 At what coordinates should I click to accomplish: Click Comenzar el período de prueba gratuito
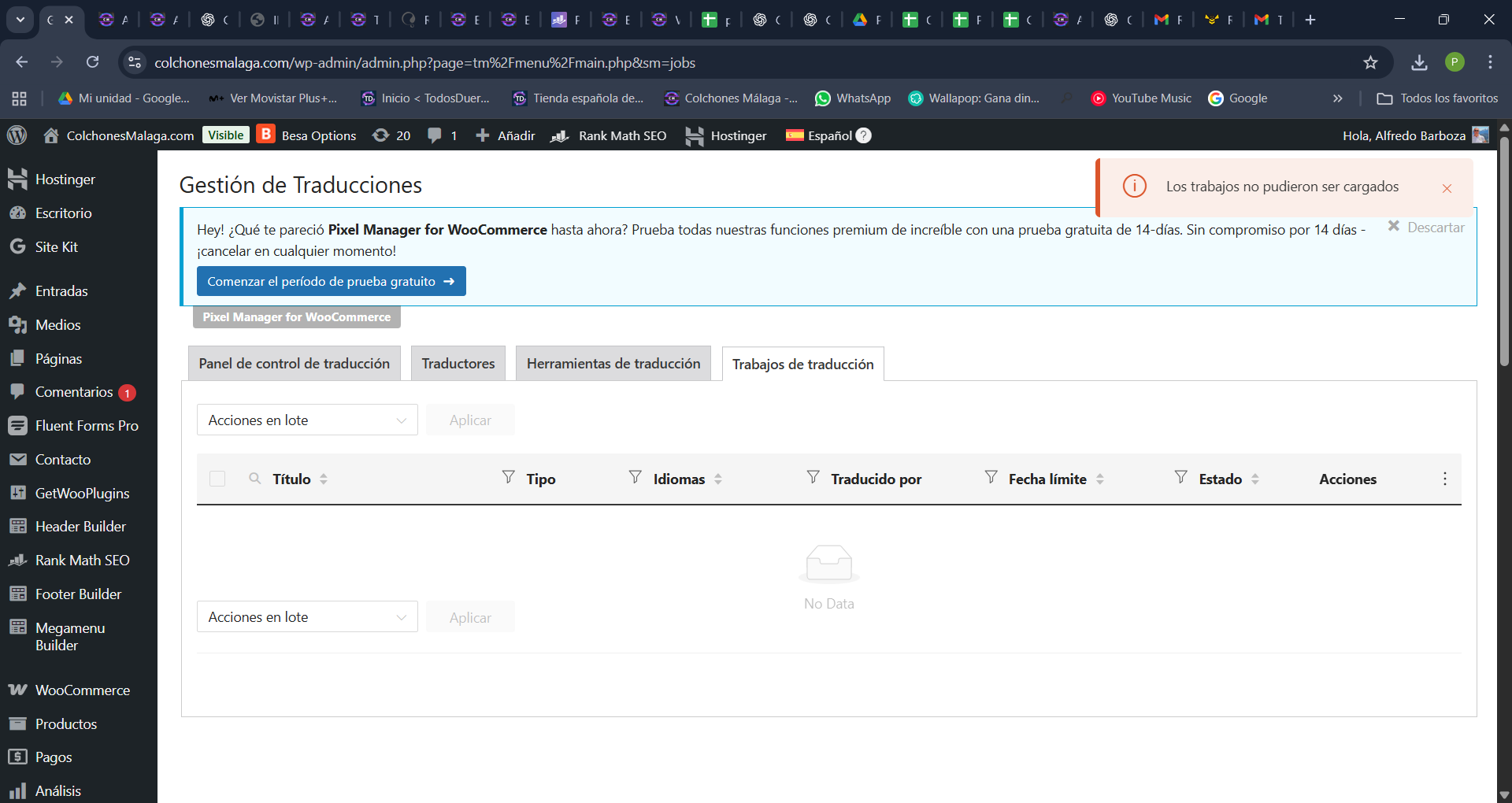332,281
